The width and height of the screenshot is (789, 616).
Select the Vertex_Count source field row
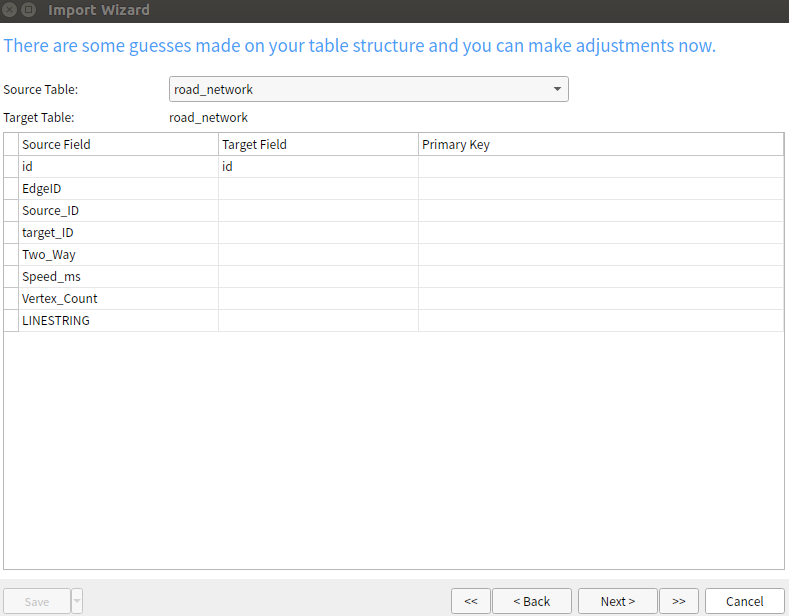pyautogui.click(x=118, y=298)
